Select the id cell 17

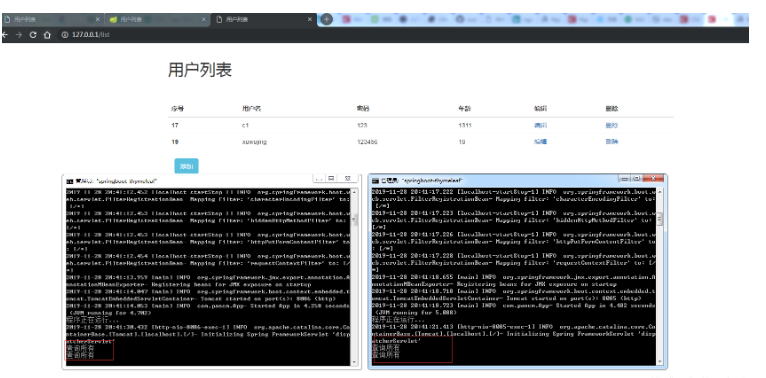[x=175, y=126]
